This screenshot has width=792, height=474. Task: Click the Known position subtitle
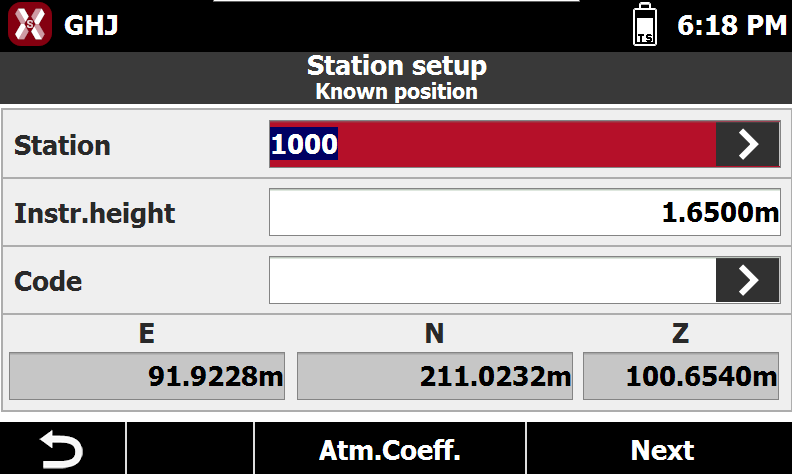397,92
